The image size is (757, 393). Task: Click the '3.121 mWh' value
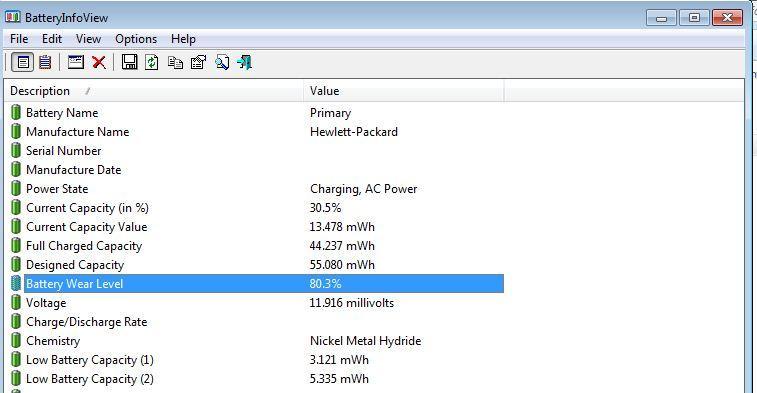[x=339, y=360]
